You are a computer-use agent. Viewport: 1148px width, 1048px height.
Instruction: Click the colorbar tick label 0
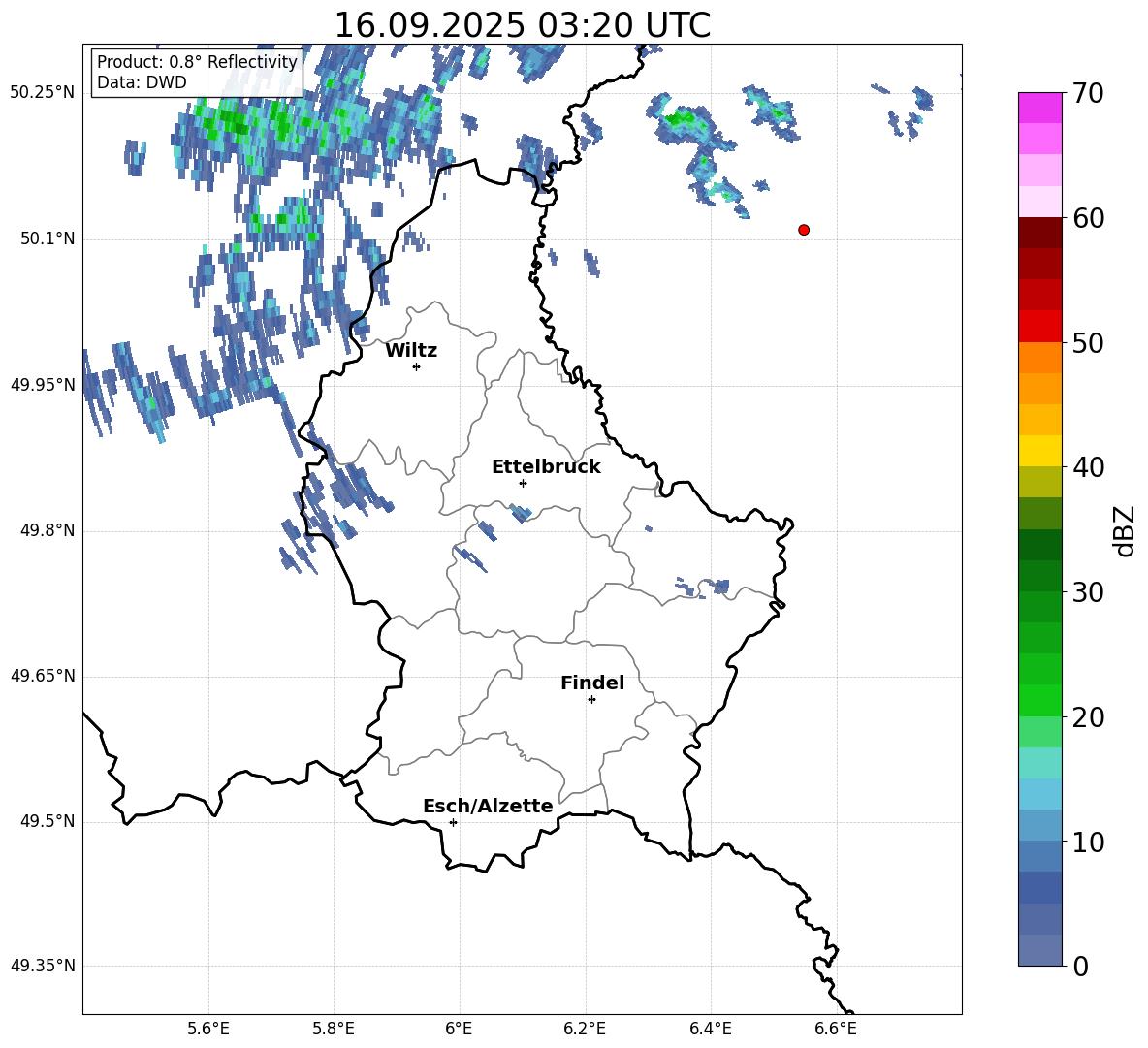point(1080,967)
